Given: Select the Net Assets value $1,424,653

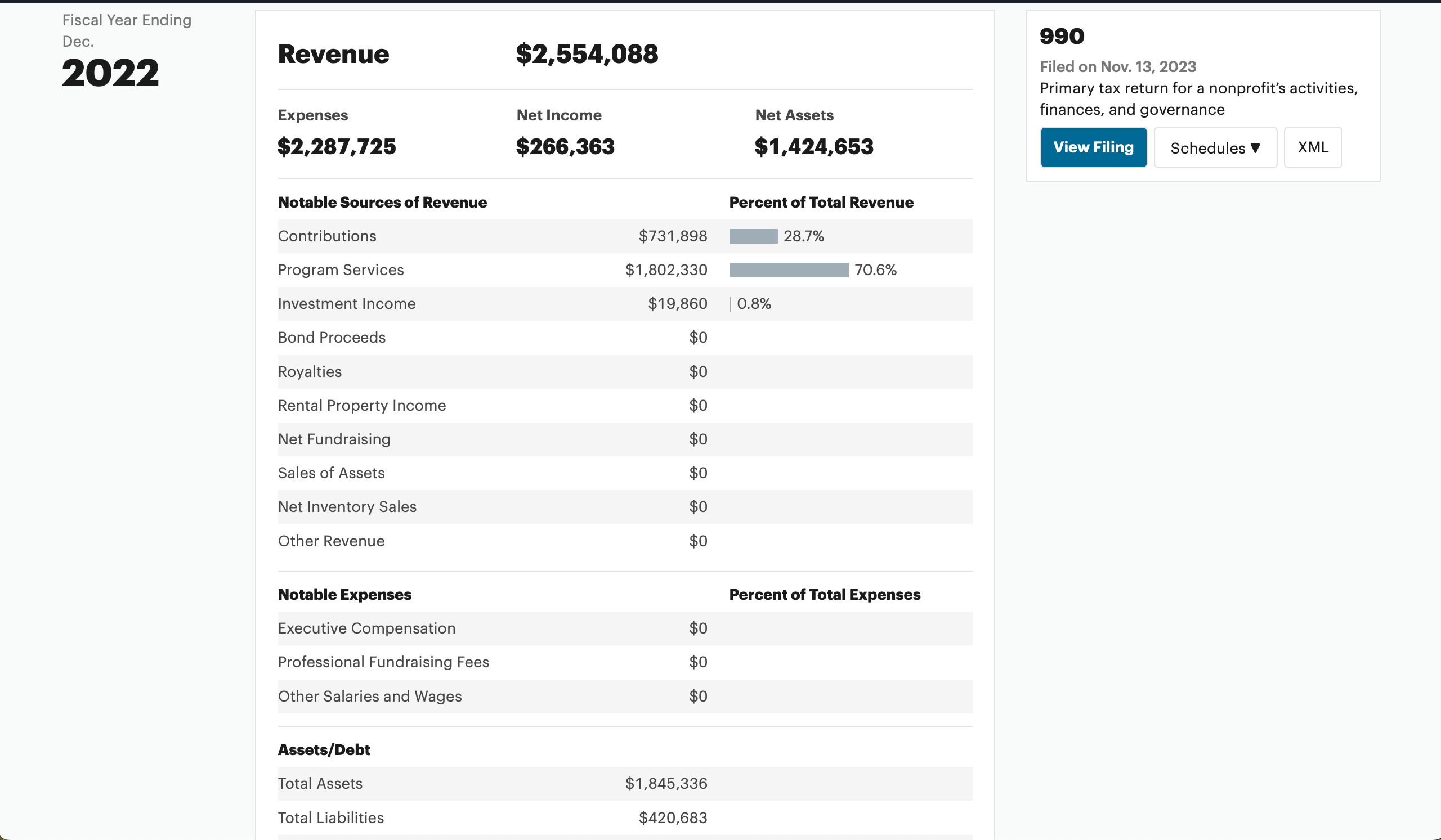Looking at the screenshot, I should click(814, 147).
